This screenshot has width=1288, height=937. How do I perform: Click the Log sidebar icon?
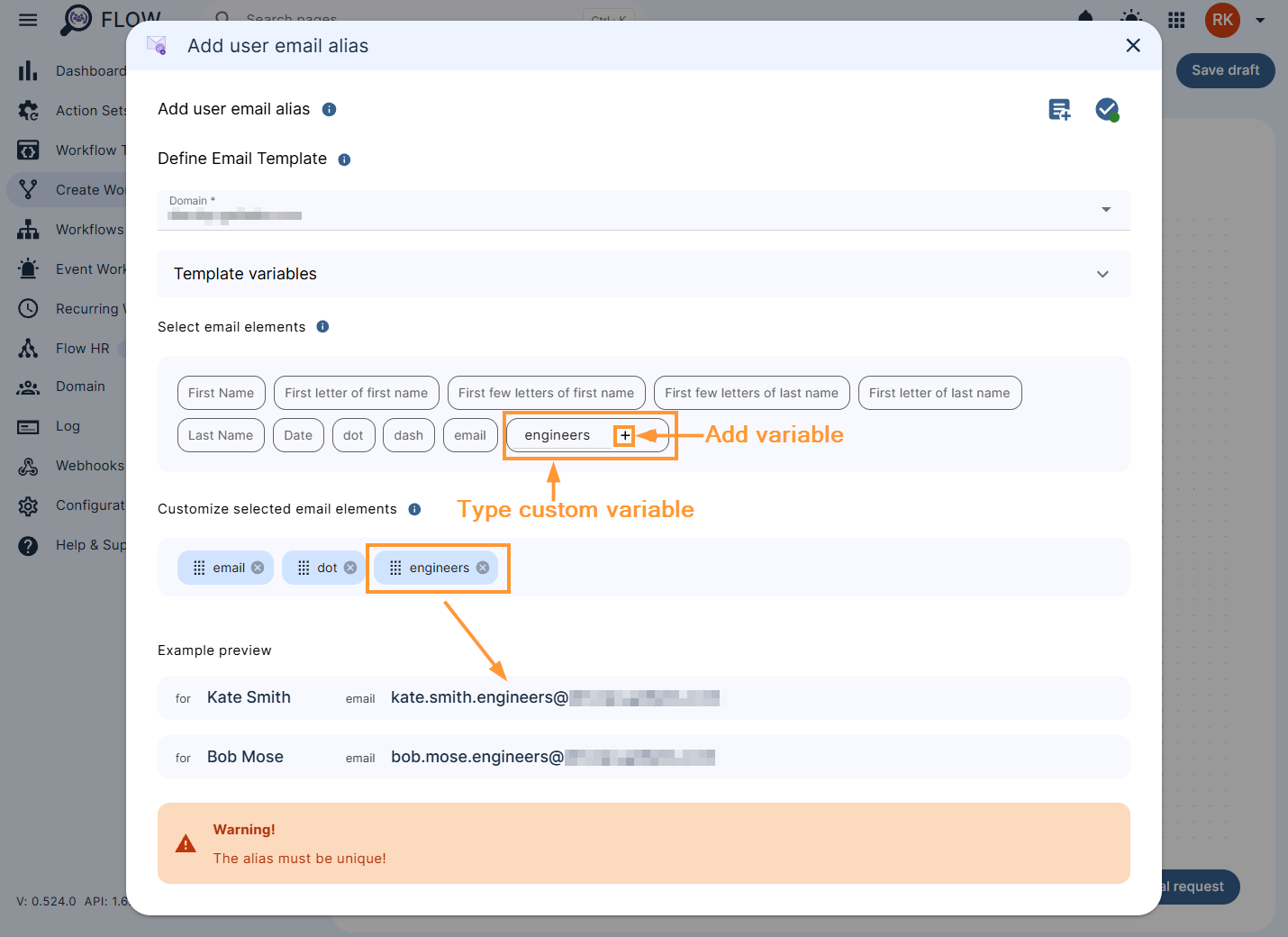pyautogui.click(x=28, y=426)
